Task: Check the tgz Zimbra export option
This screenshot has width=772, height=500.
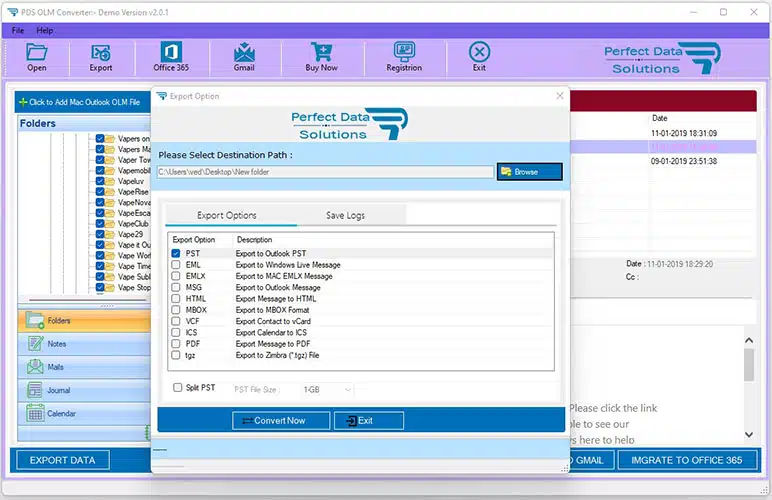Action: pos(176,355)
